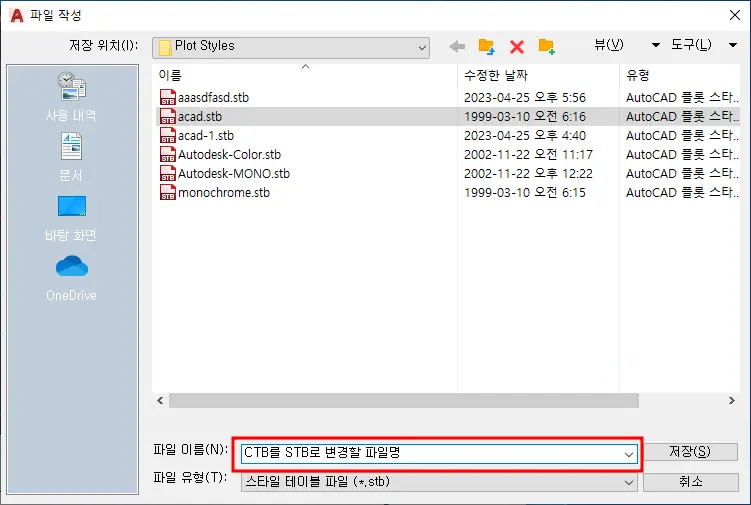Viewport: 751px width, 505px height.
Task: Sort by the 이름 column header
Action: [170, 75]
